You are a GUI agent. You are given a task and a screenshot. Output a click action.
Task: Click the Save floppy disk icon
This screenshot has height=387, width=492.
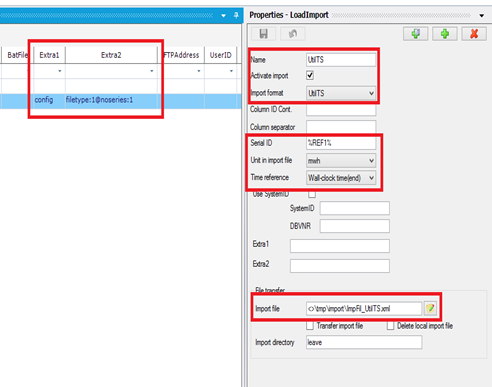pyautogui.click(x=263, y=34)
